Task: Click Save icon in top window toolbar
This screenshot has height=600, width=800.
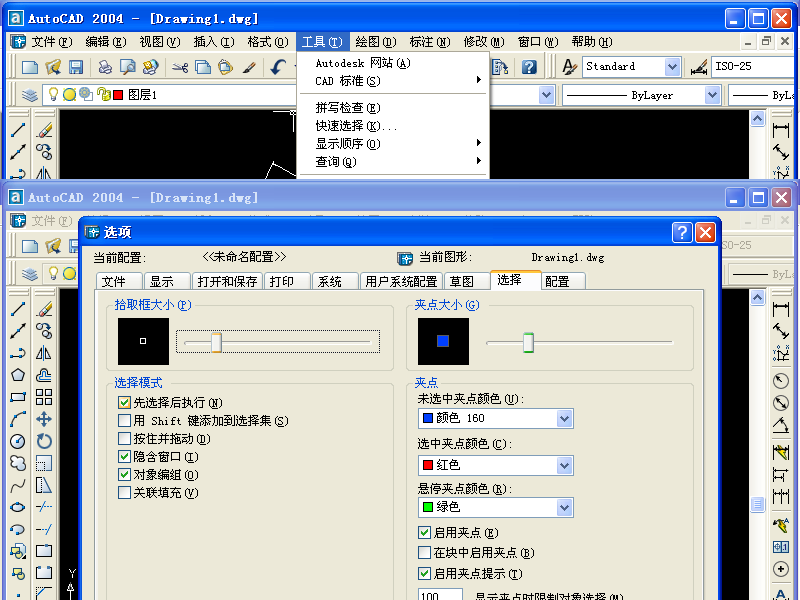Action: (76, 67)
